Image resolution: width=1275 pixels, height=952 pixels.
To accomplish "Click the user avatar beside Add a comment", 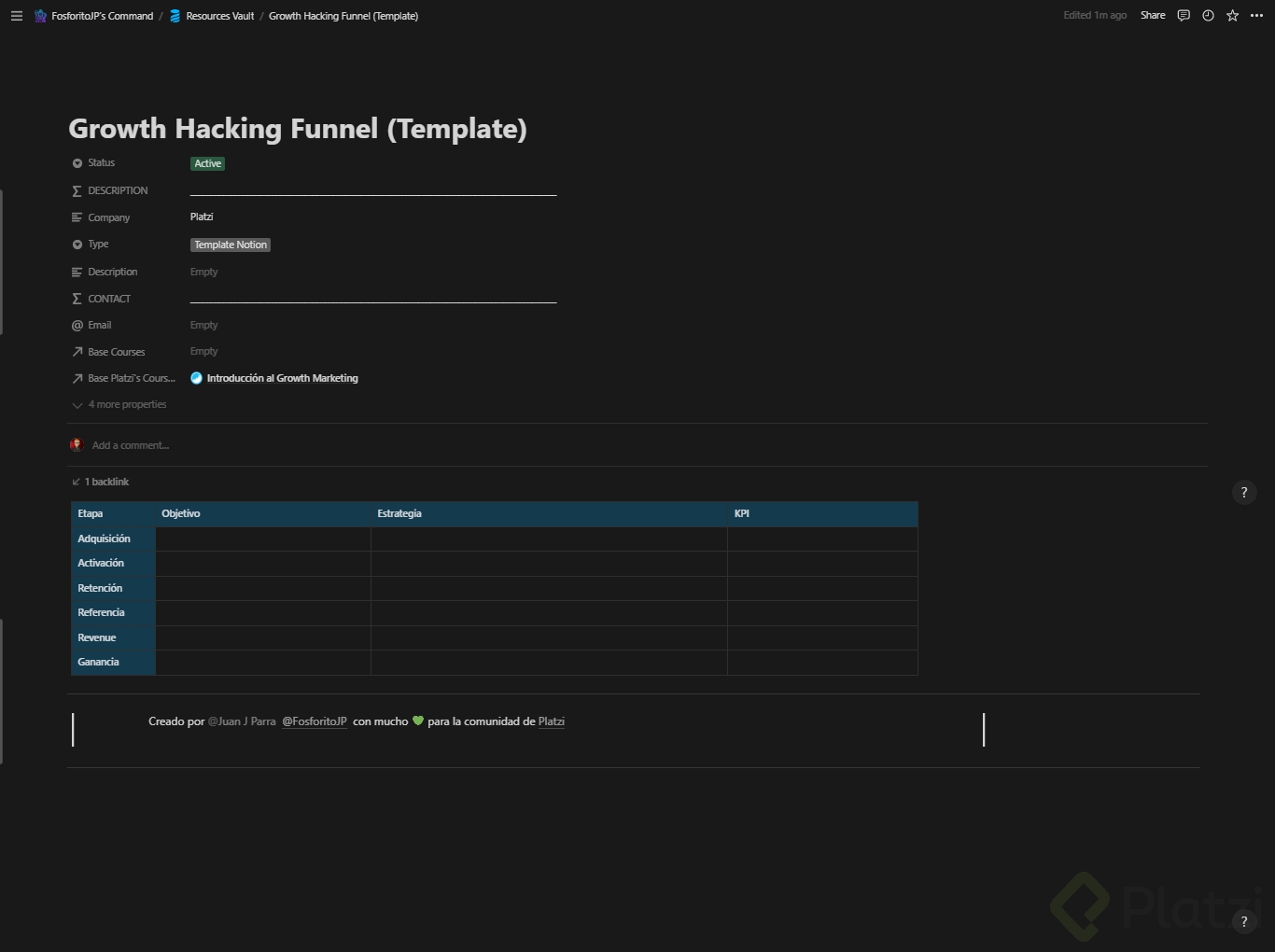I will click(x=77, y=445).
